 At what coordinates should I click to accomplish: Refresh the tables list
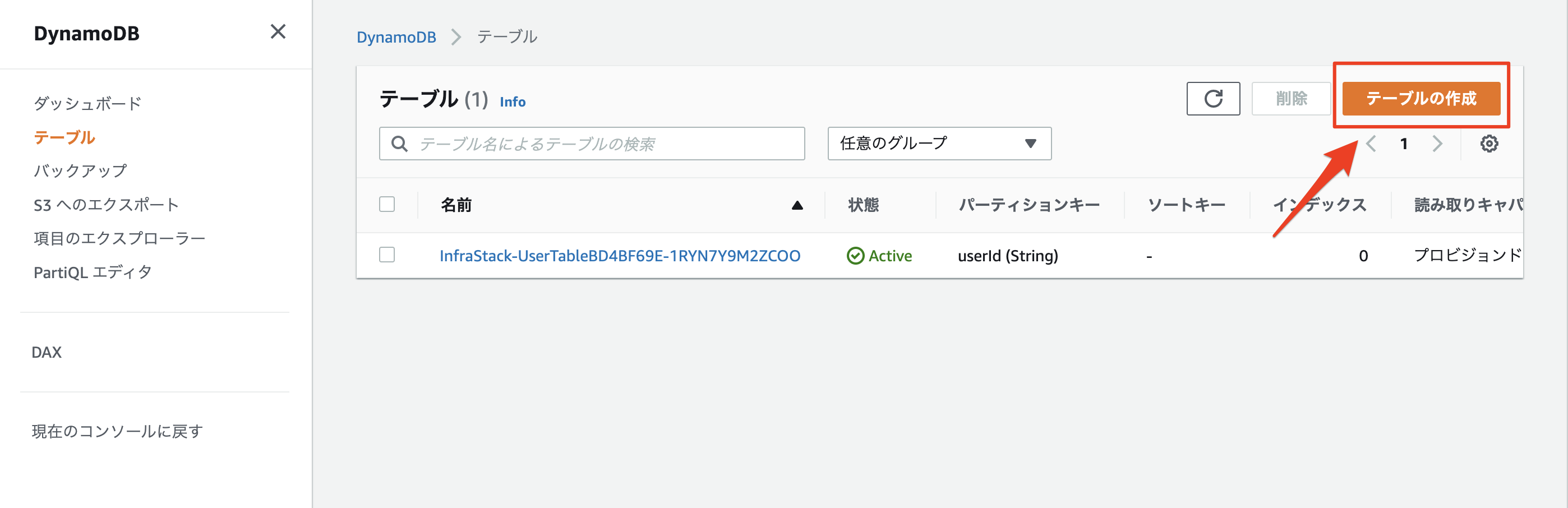pos(1212,99)
